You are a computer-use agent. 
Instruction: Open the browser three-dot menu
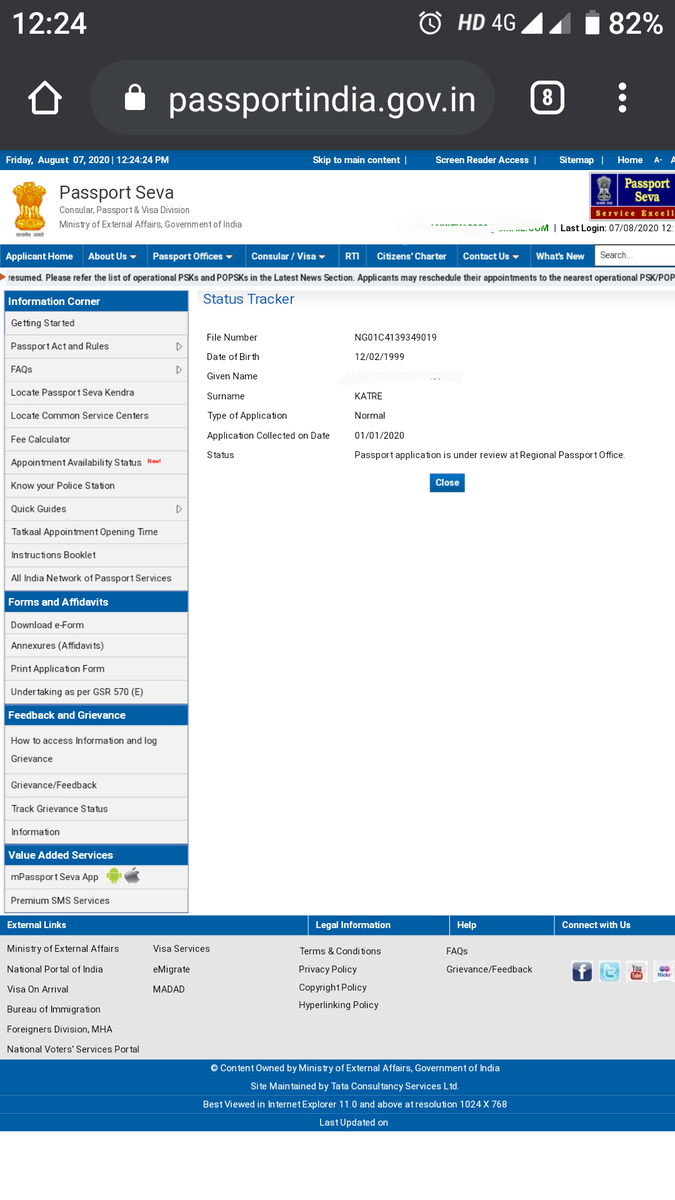click(x=623, y=98)
